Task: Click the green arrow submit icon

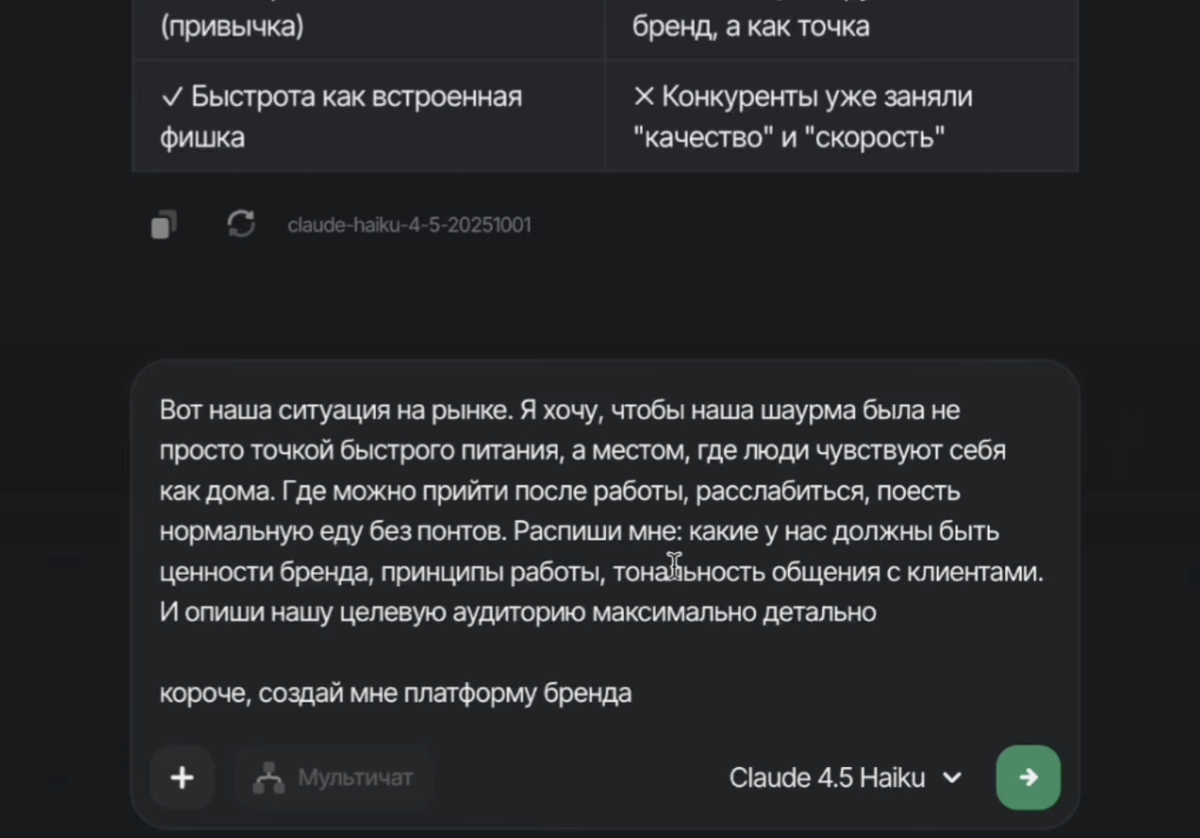Action: click(x=1028, y=777)
